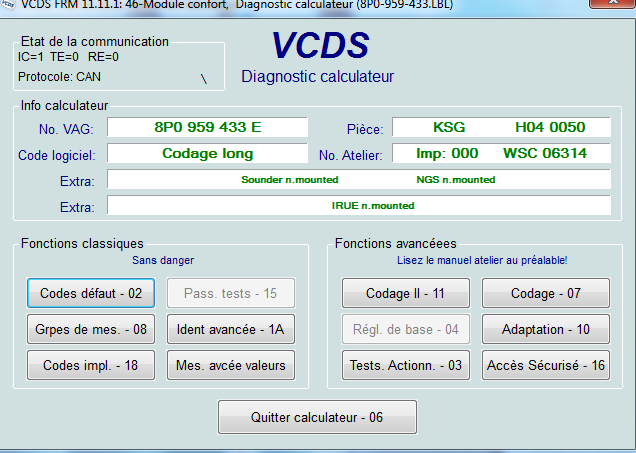Click the No. VAG field 8P0 959 433 E
636x453 pixels.
(x=207, y=127)
